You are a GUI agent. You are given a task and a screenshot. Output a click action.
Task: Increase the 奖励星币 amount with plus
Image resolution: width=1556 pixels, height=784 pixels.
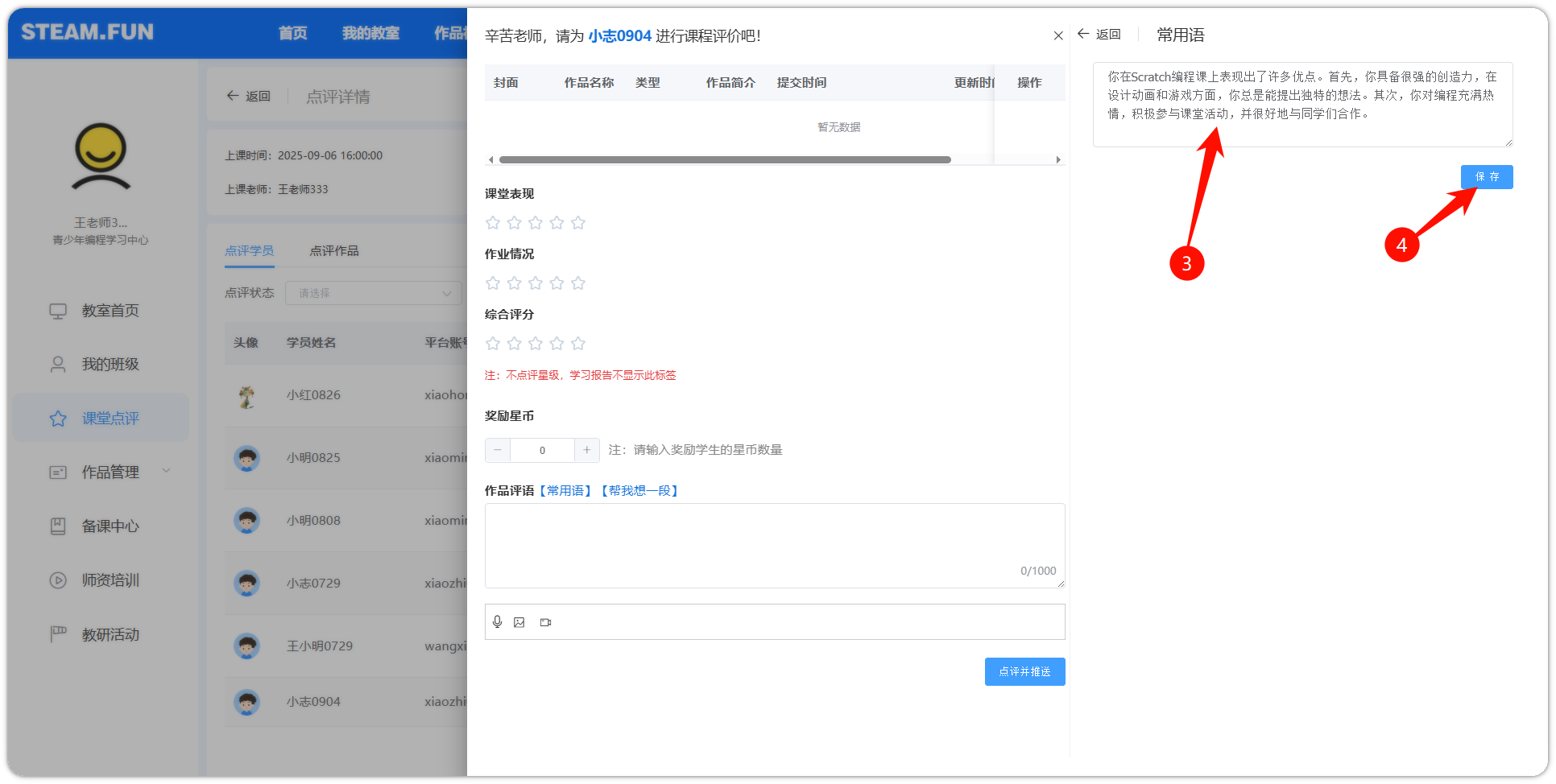click(587, 450)
